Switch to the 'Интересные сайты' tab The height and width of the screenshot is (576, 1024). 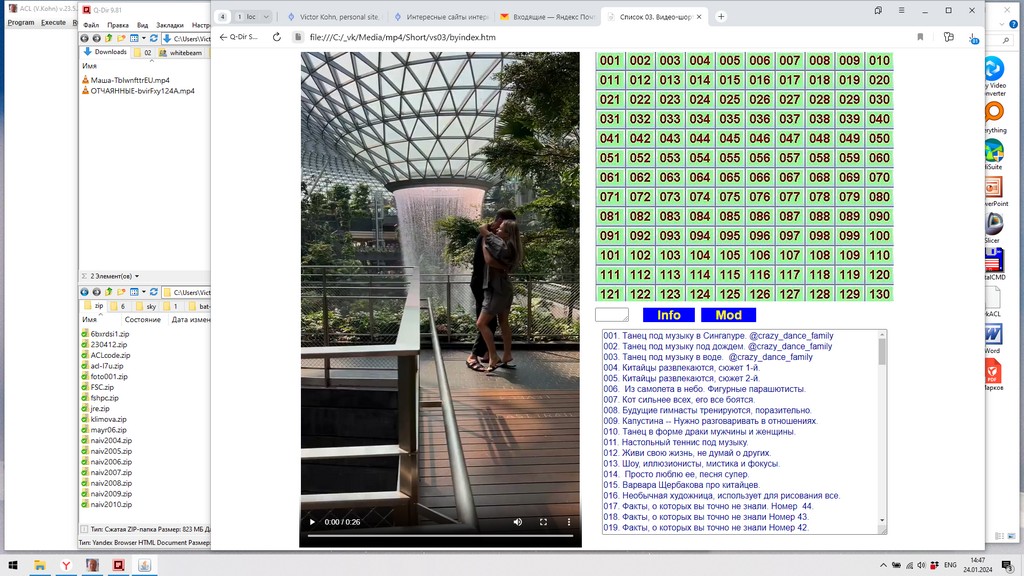click(441, 17)
